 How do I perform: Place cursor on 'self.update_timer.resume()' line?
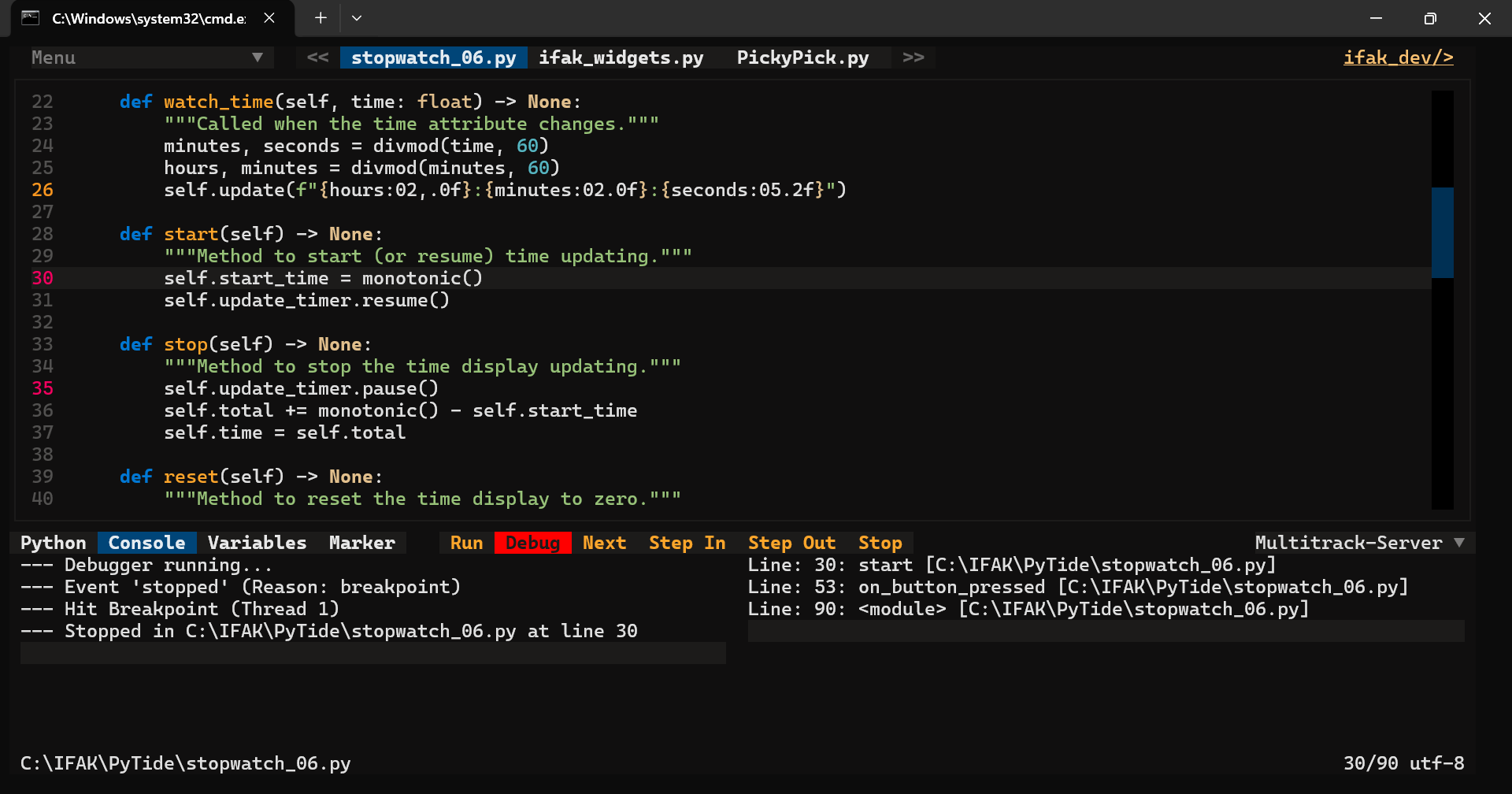306,300
